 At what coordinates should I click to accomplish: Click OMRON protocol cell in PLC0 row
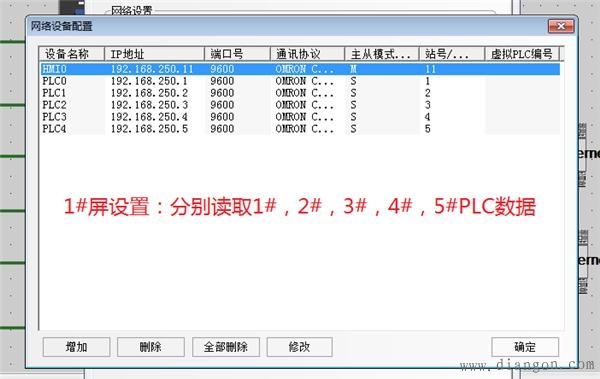[305, 81]
